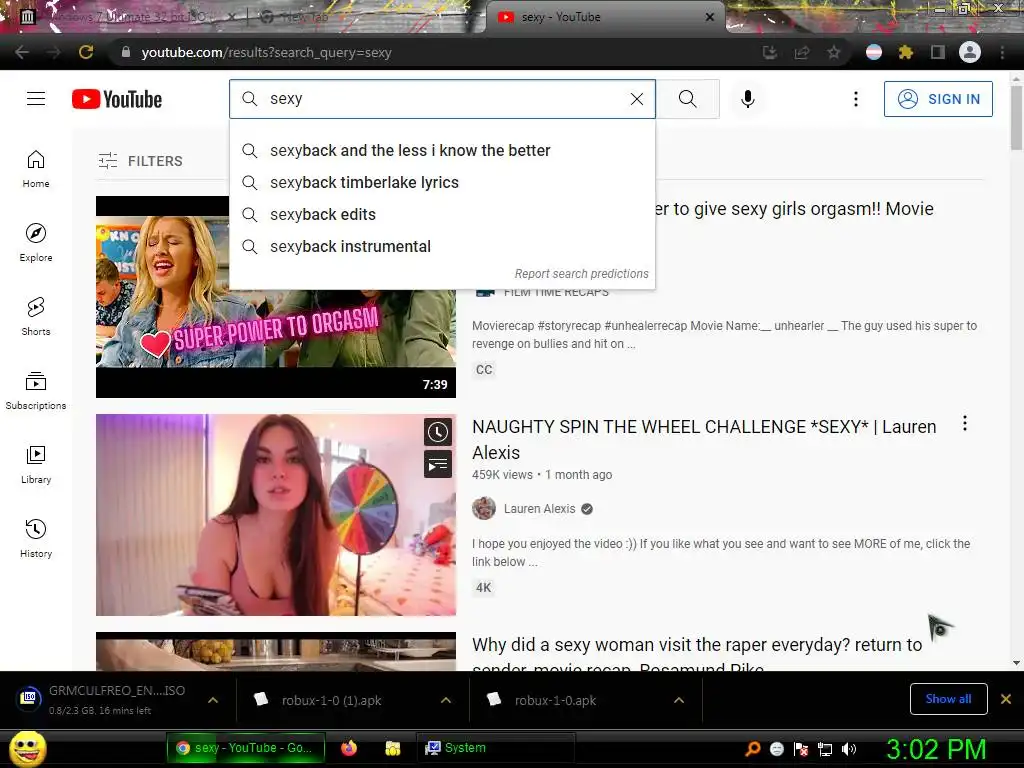Open 'NAUGHTY SPIN THE WHEEL CHALLENGE' video title

click(x=704, y=440)
